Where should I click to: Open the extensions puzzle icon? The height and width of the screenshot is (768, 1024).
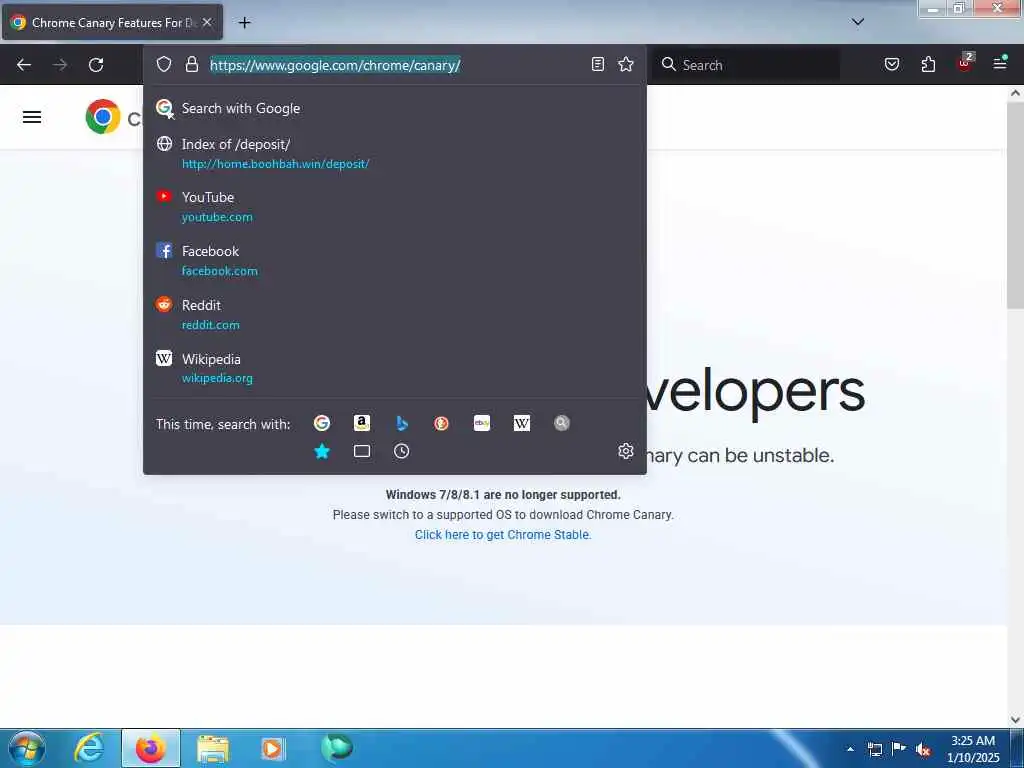pos(928,64)
